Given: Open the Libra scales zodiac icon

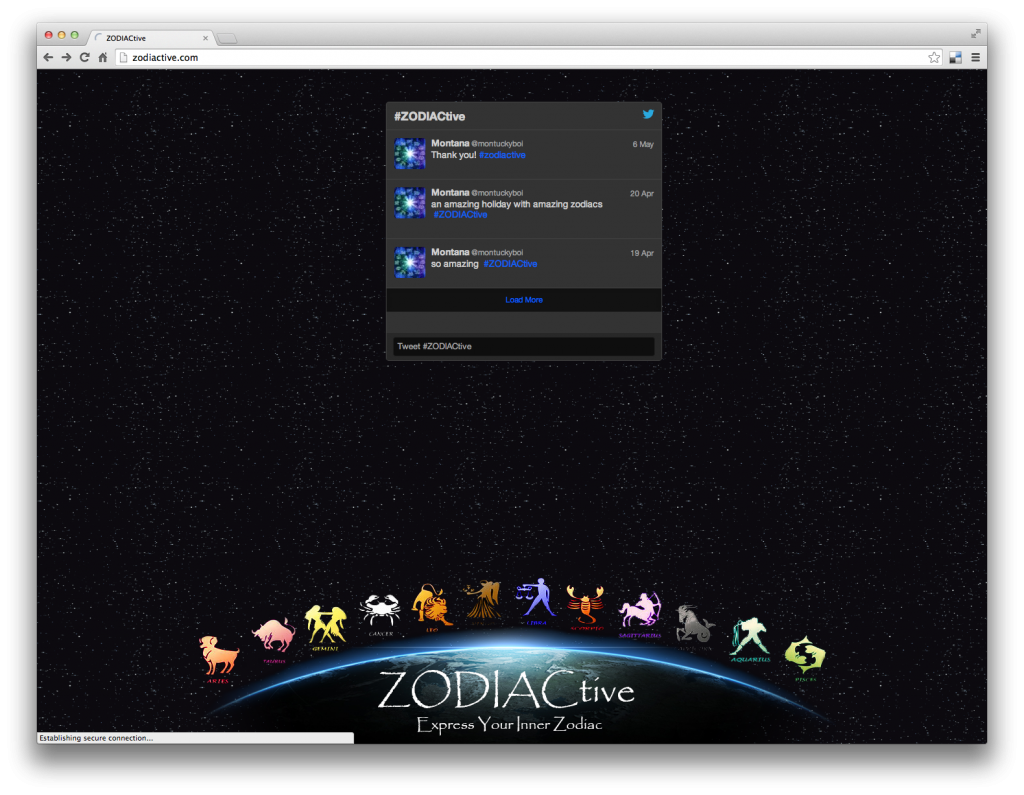Looking at the screenshot, I should (x=536, y=597).
